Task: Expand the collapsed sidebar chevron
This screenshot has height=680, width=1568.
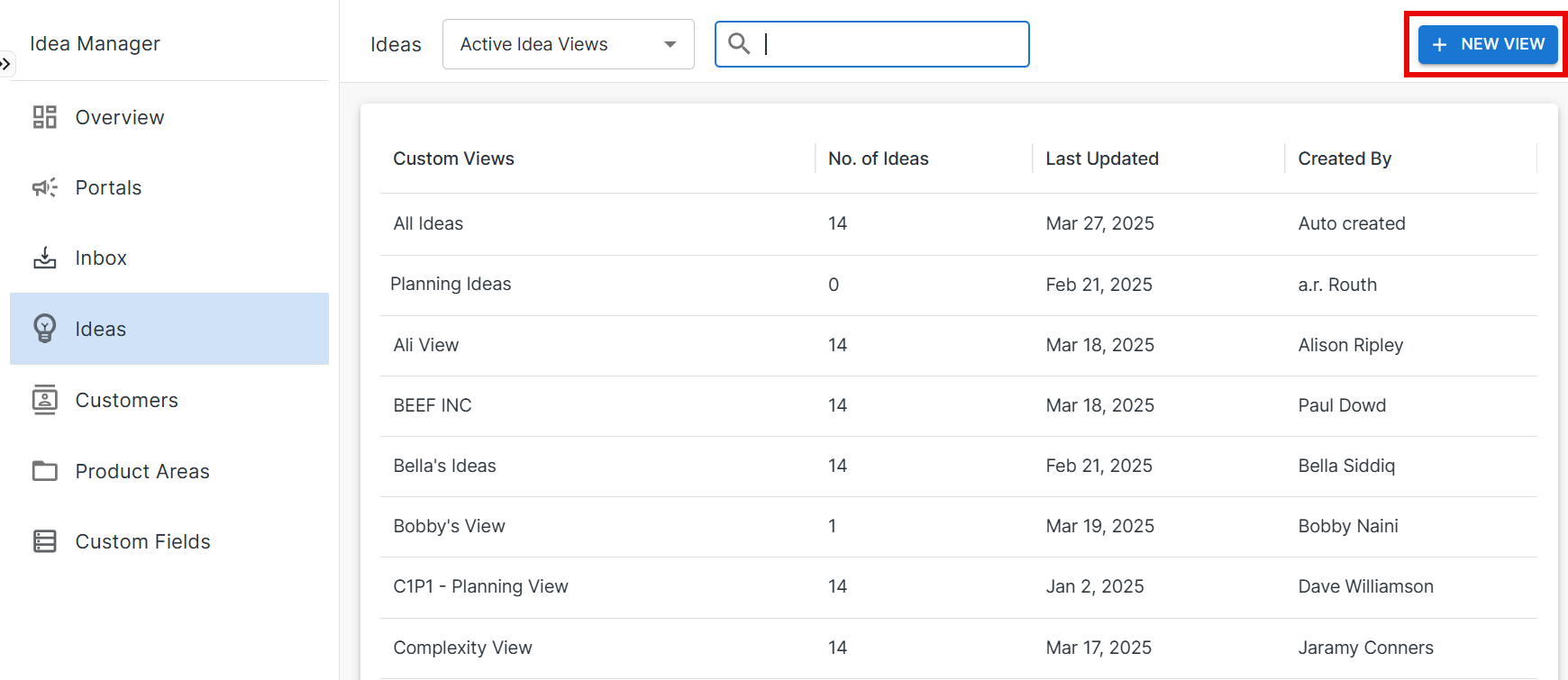Action: tap(7, 63)
